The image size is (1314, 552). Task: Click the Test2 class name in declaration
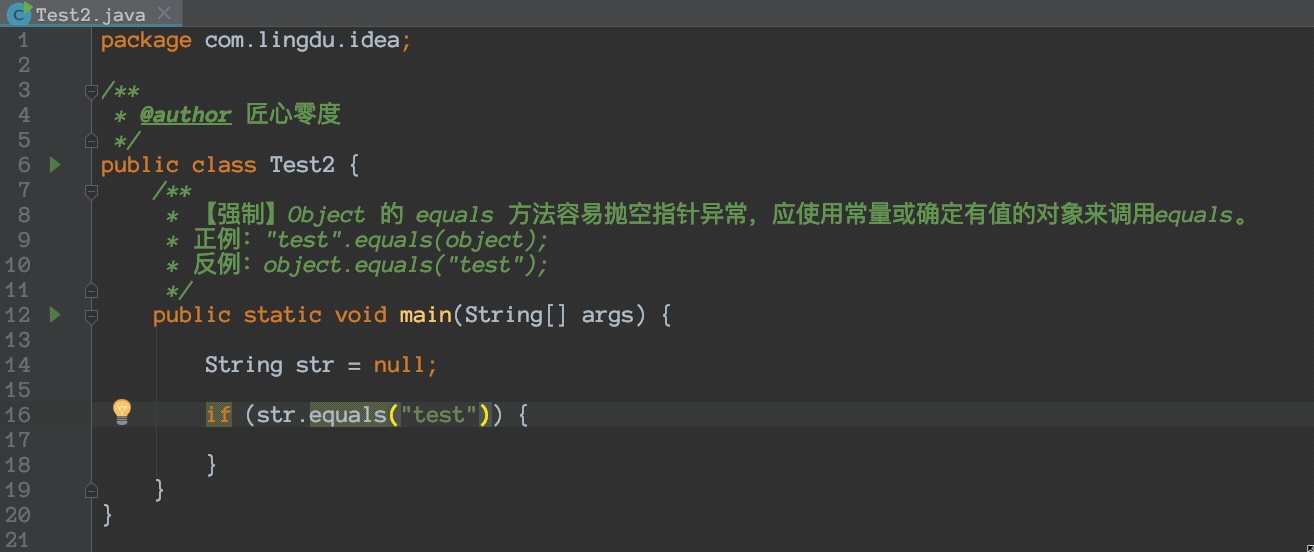coord(302,165)
